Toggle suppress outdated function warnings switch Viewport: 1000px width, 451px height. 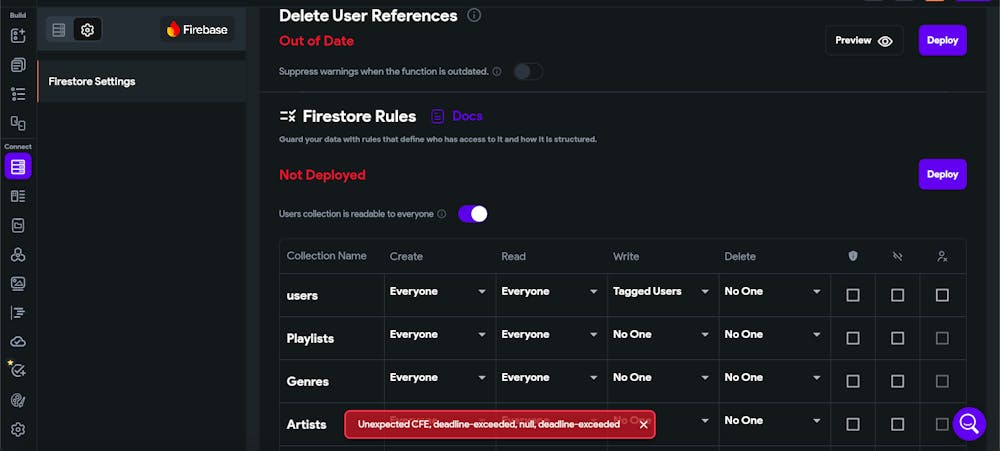pos(528,71)
